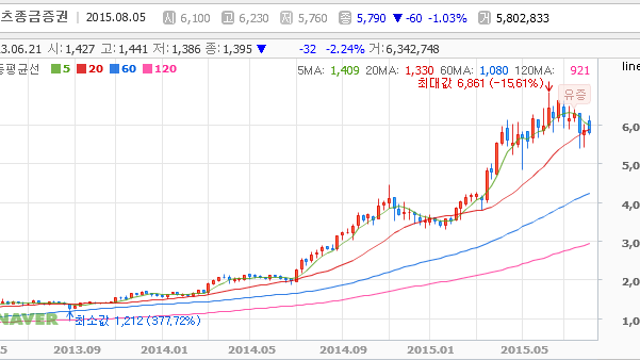
Task: Click the red 20-day MA swatch
Action: pyautogui.click(x=82, y=69)
